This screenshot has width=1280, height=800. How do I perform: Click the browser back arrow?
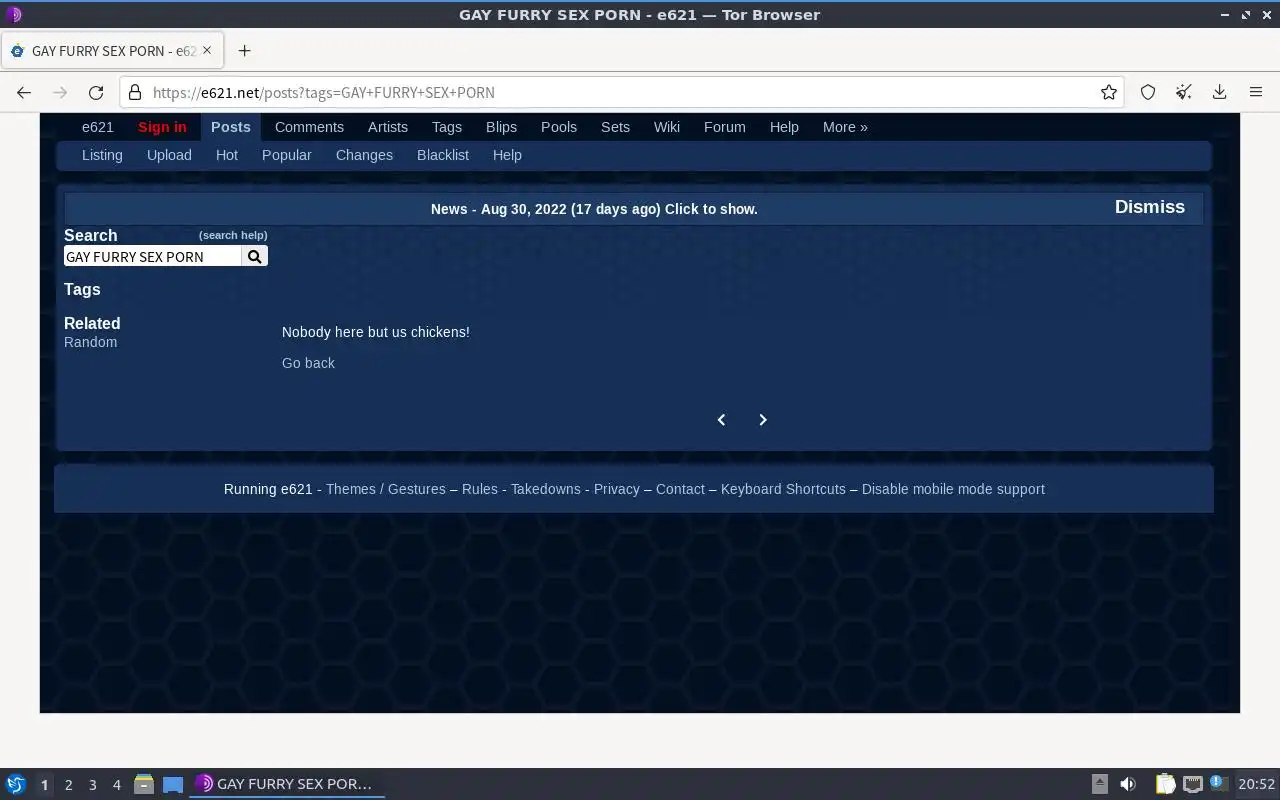point(24,92)
